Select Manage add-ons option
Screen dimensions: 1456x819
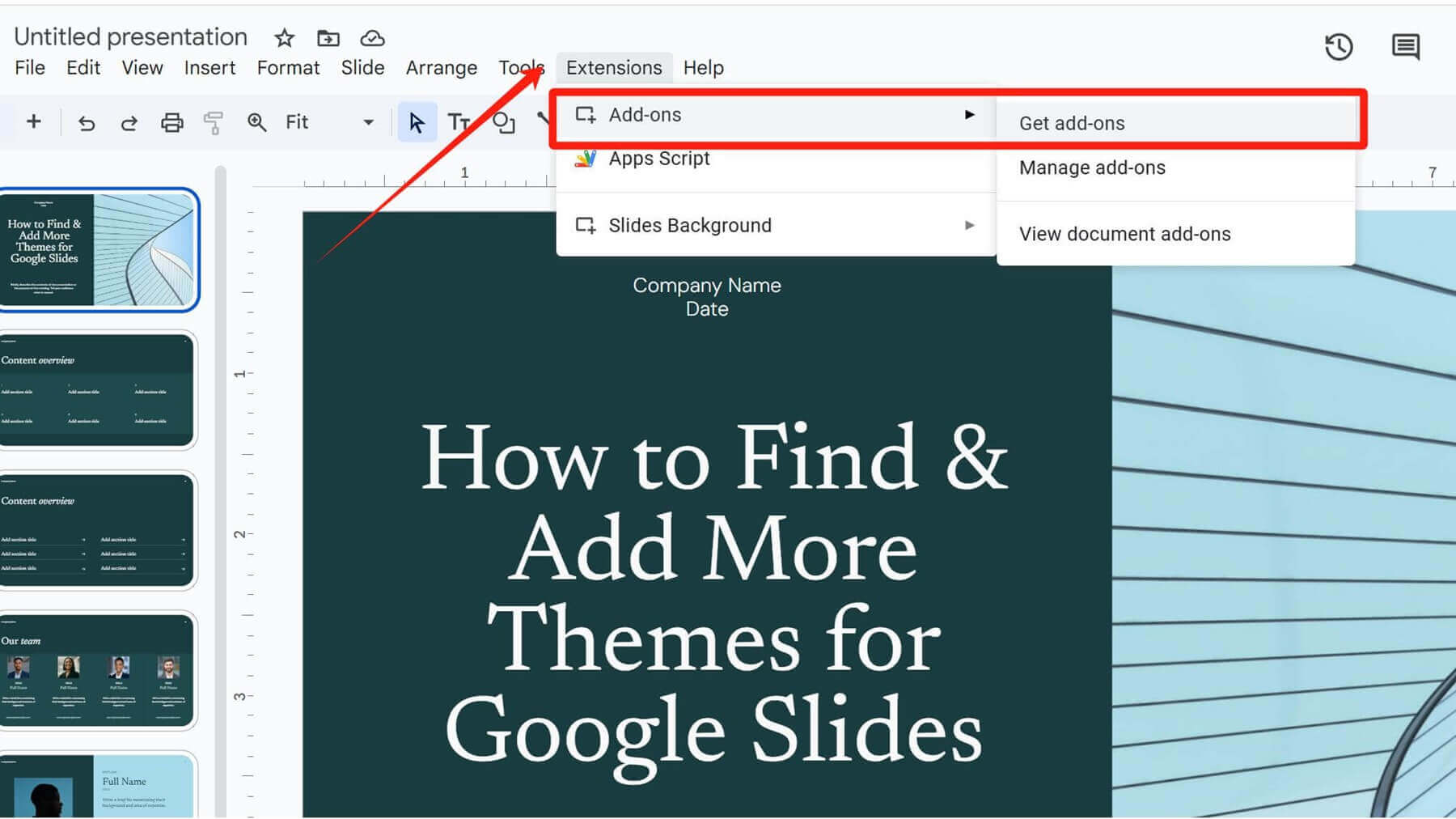click(x=1175, y=168)
